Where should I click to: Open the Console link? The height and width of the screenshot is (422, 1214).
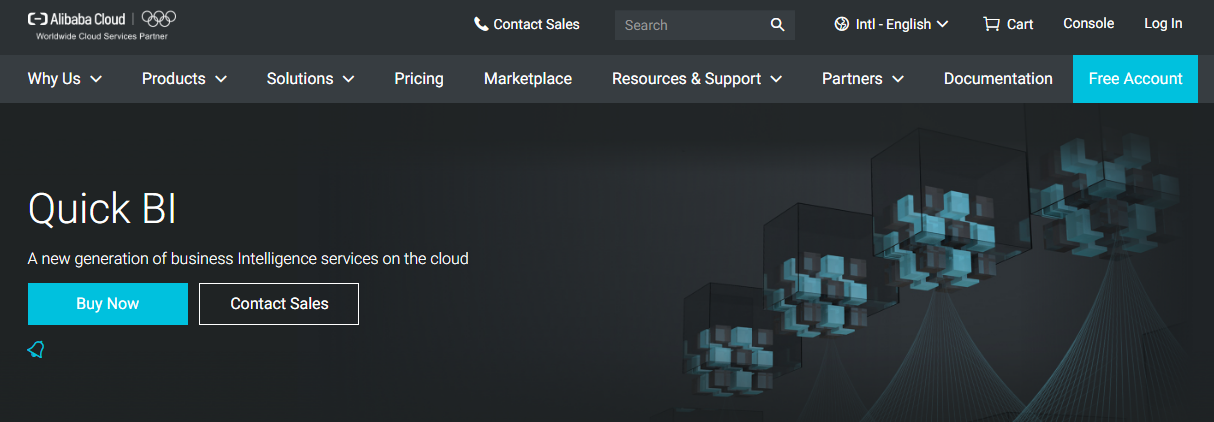click(x=1088, y=24)
